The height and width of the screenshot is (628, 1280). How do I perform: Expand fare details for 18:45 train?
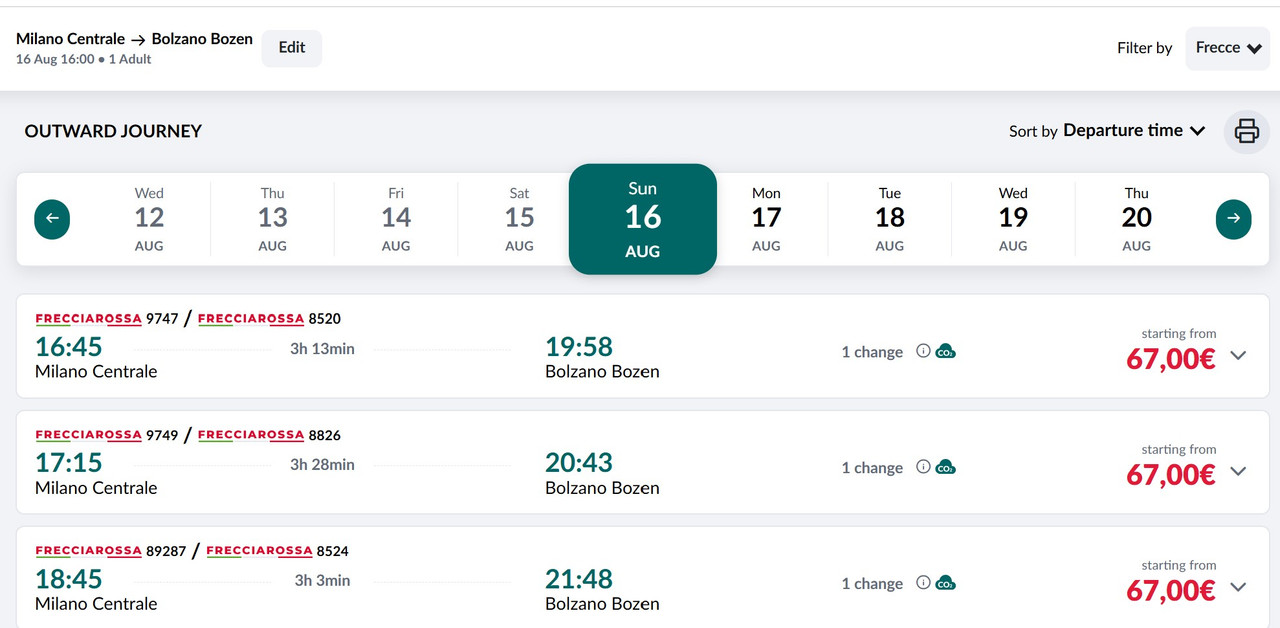tap(1238, 587)
